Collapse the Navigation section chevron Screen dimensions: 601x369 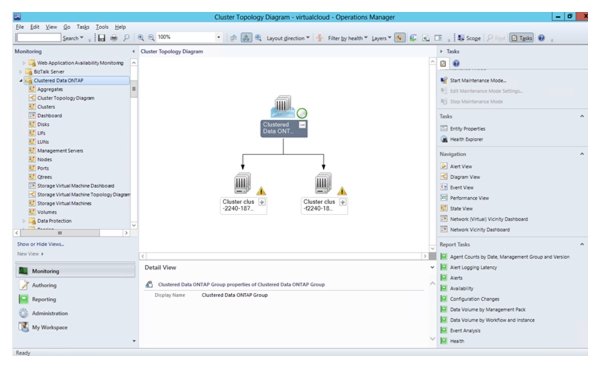click(x=582, y=154)
